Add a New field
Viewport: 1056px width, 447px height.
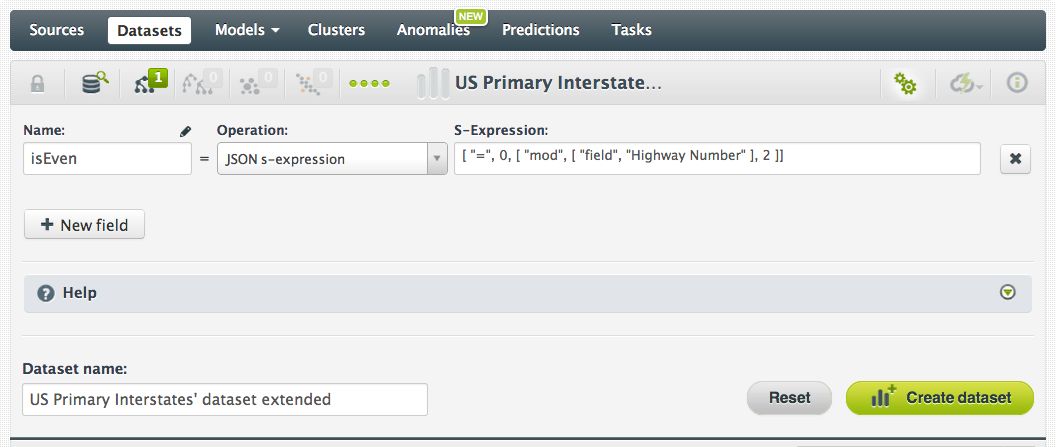pyautogui.click(x=84, y=225)
